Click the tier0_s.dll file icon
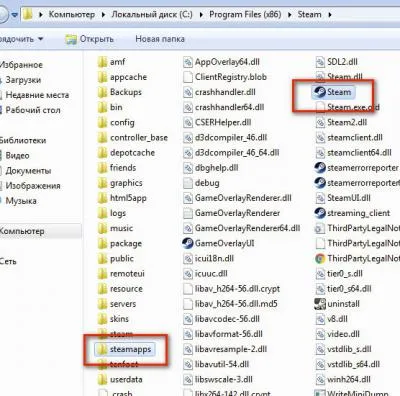Image resolution: width=400 pixels, height=396 pixels. click(x=320, y=274)
